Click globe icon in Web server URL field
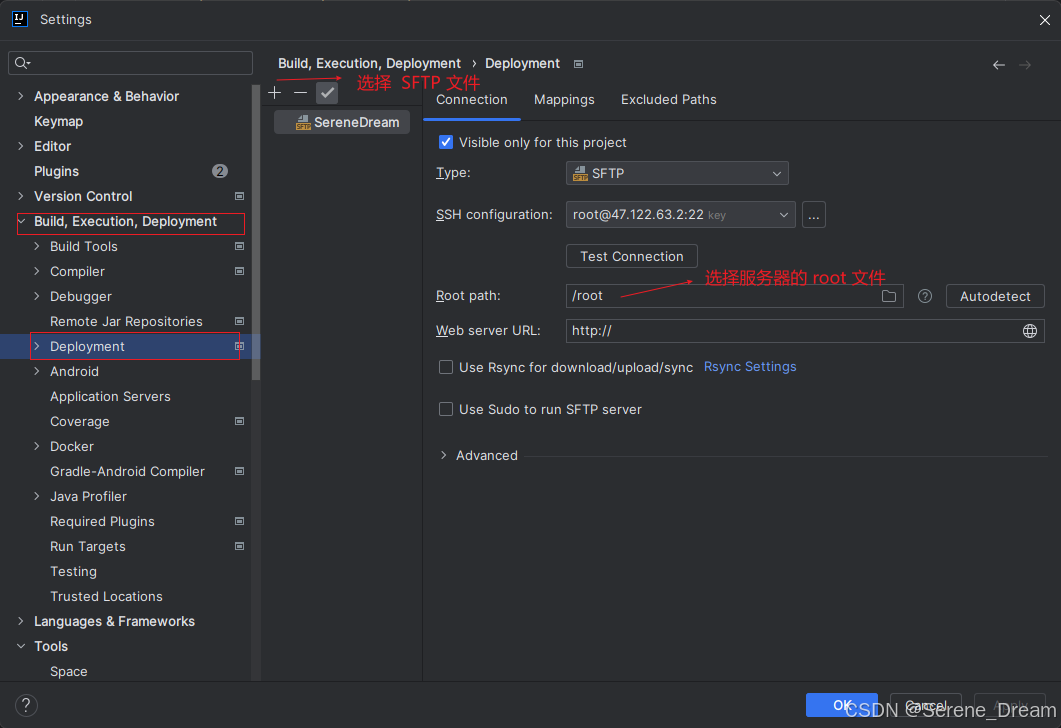Viewport: 1061px width, 728px height. click(x=1029, y=331)
